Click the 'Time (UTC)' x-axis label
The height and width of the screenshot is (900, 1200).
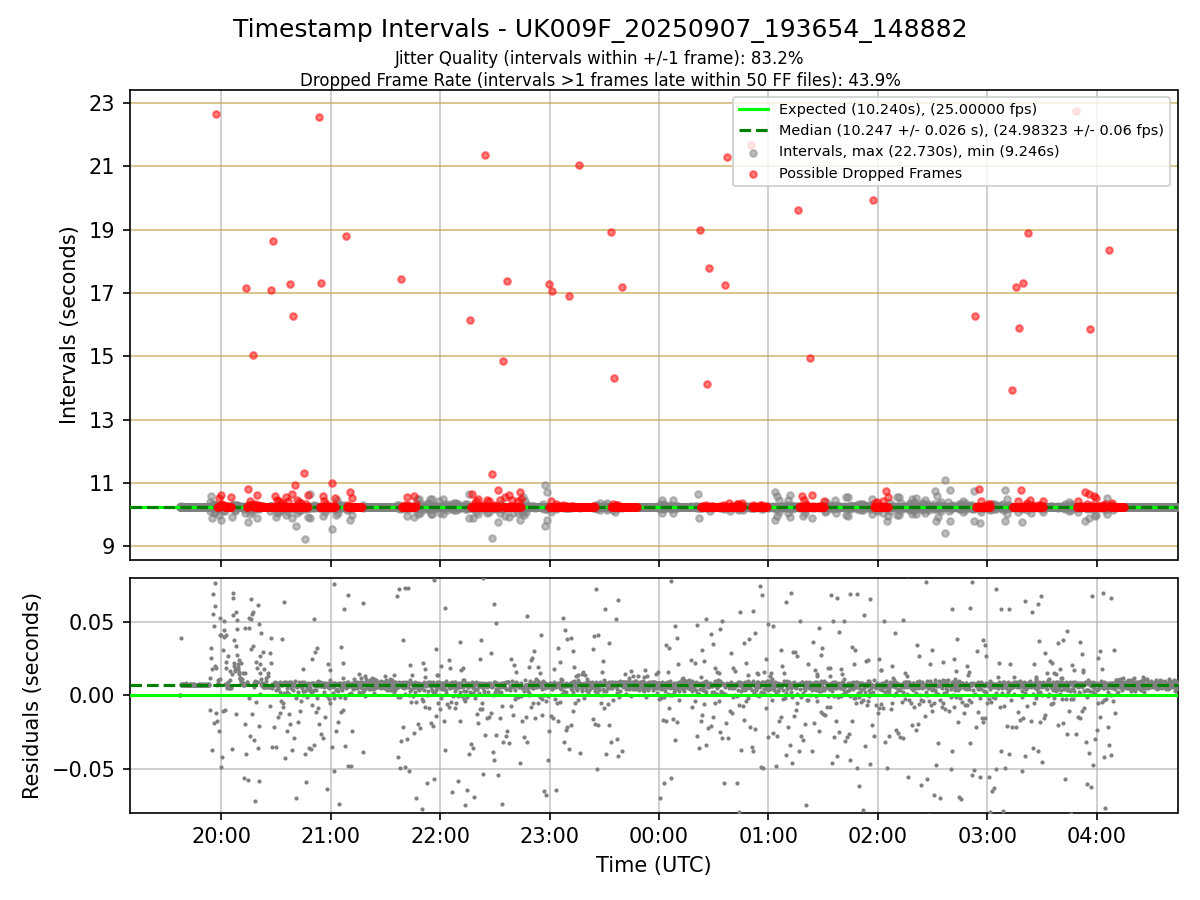654,865
